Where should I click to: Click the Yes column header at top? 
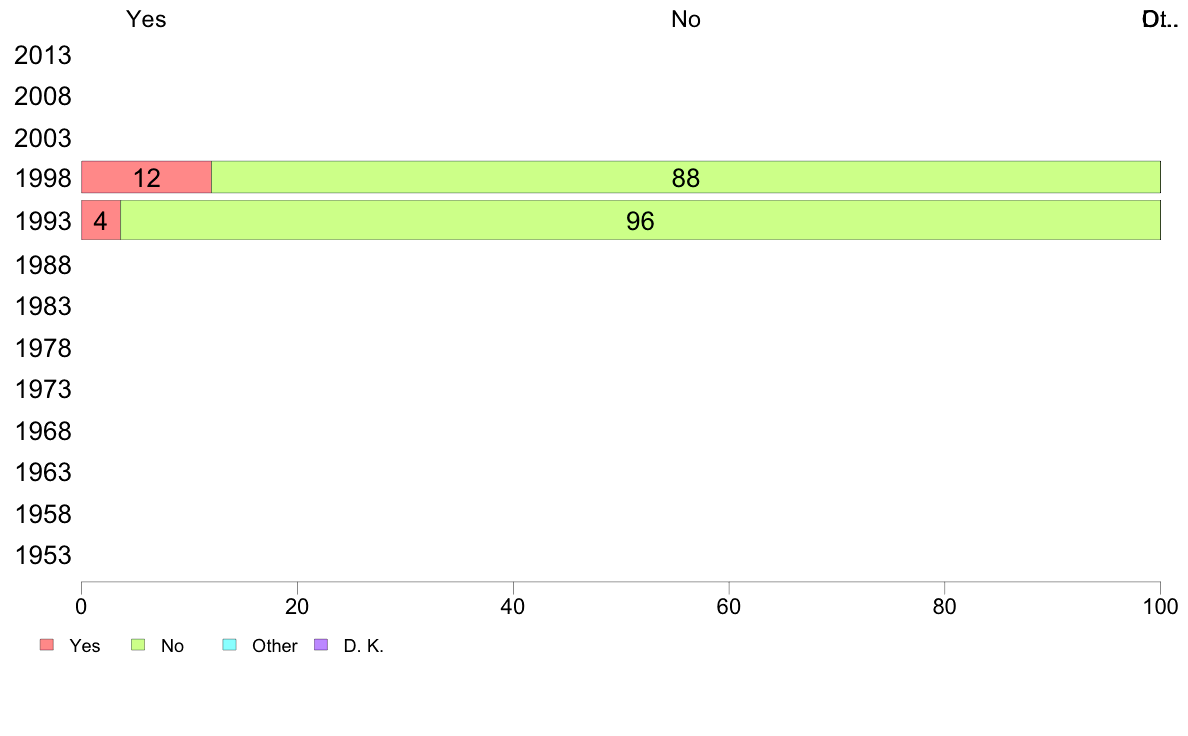point(146,19)
